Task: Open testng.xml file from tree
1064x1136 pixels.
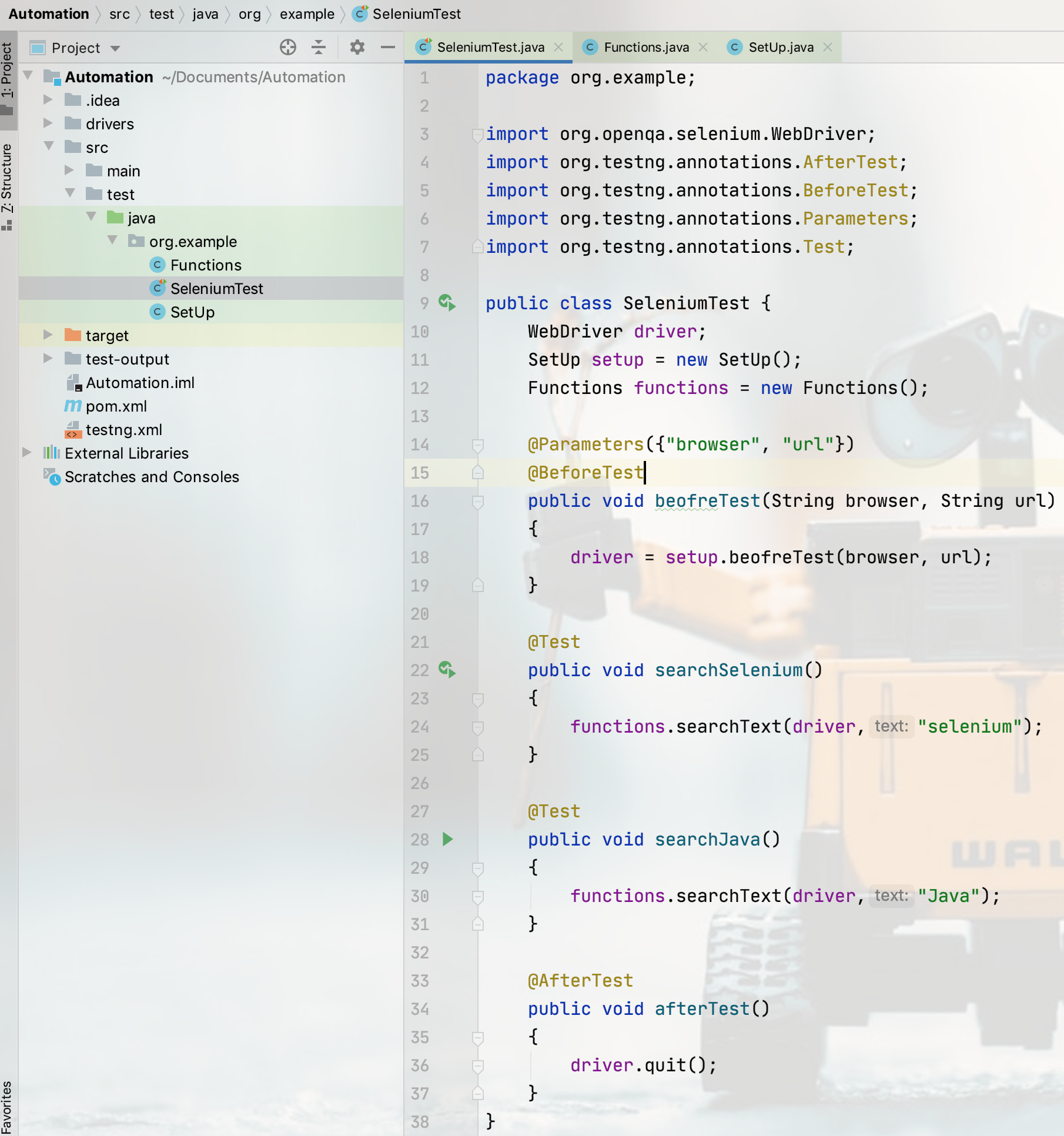Action: point(123,430)
